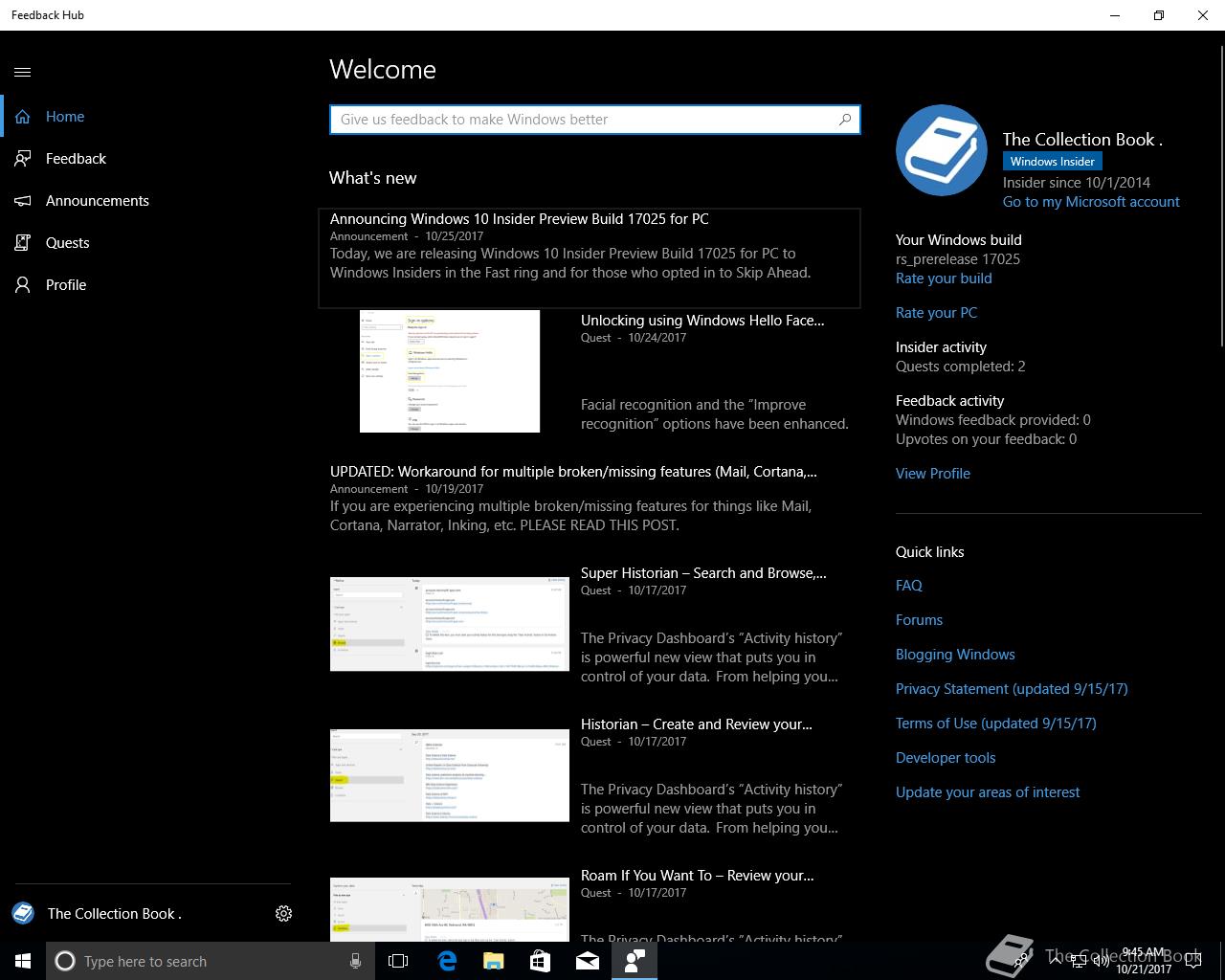Open the Build 17025 announcement item
This screenshot has width=1225, height=980.
point(590,258)
